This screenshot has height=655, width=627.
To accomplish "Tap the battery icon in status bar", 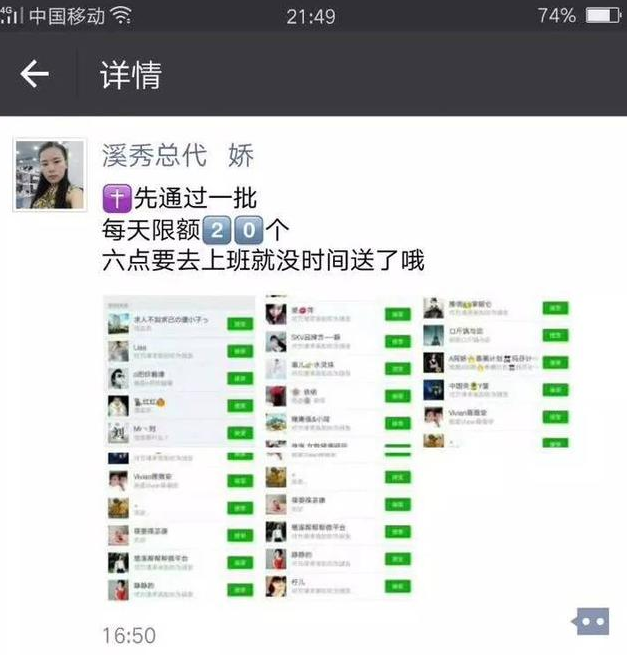I will [x=603, y=16].
